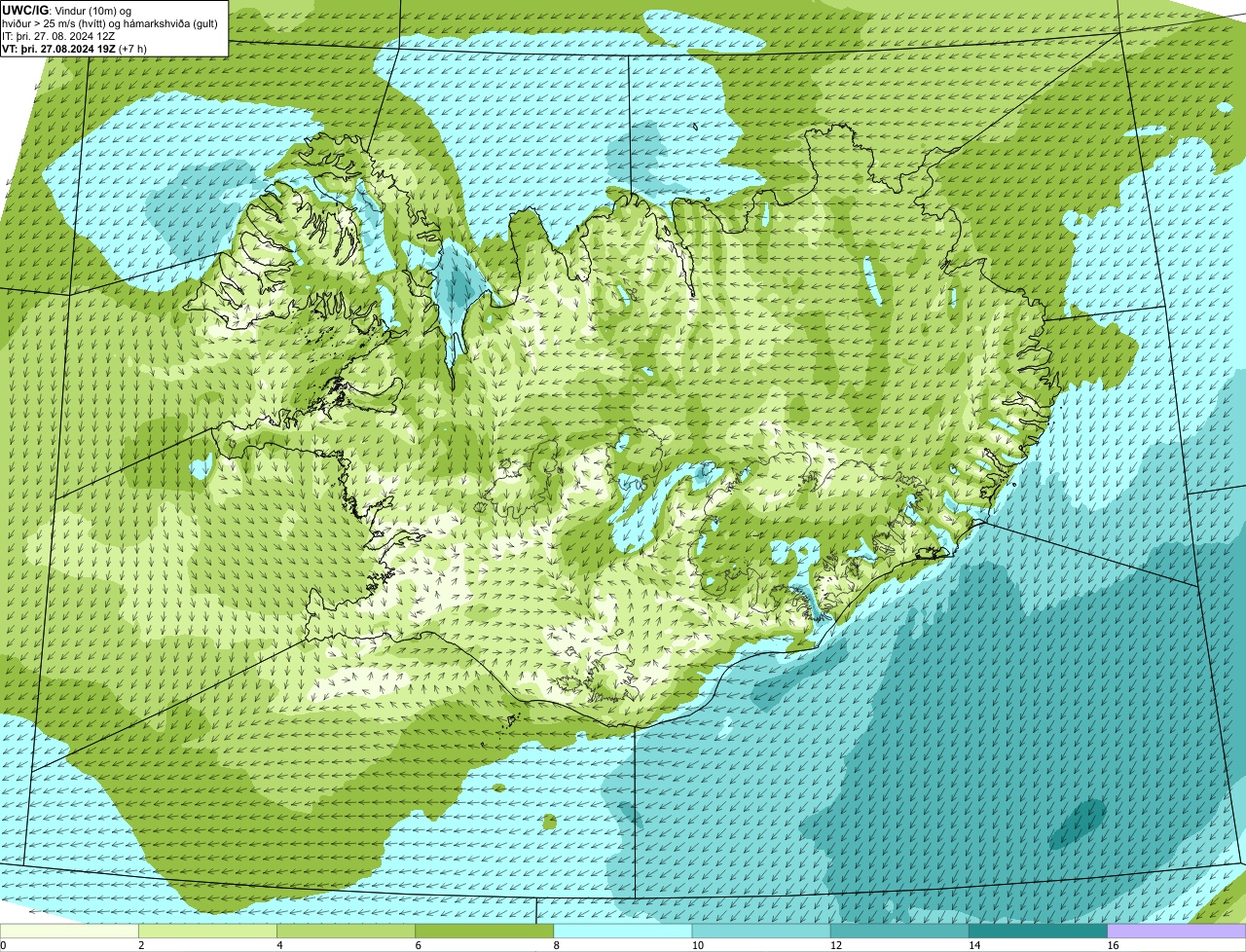Click the legend scale label '14'

click(x=973, y=945)
